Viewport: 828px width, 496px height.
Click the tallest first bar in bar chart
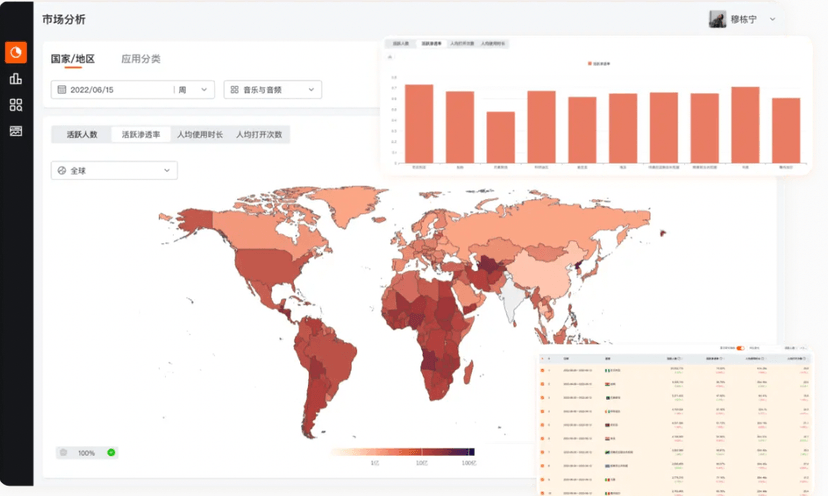tap(419, 123)
